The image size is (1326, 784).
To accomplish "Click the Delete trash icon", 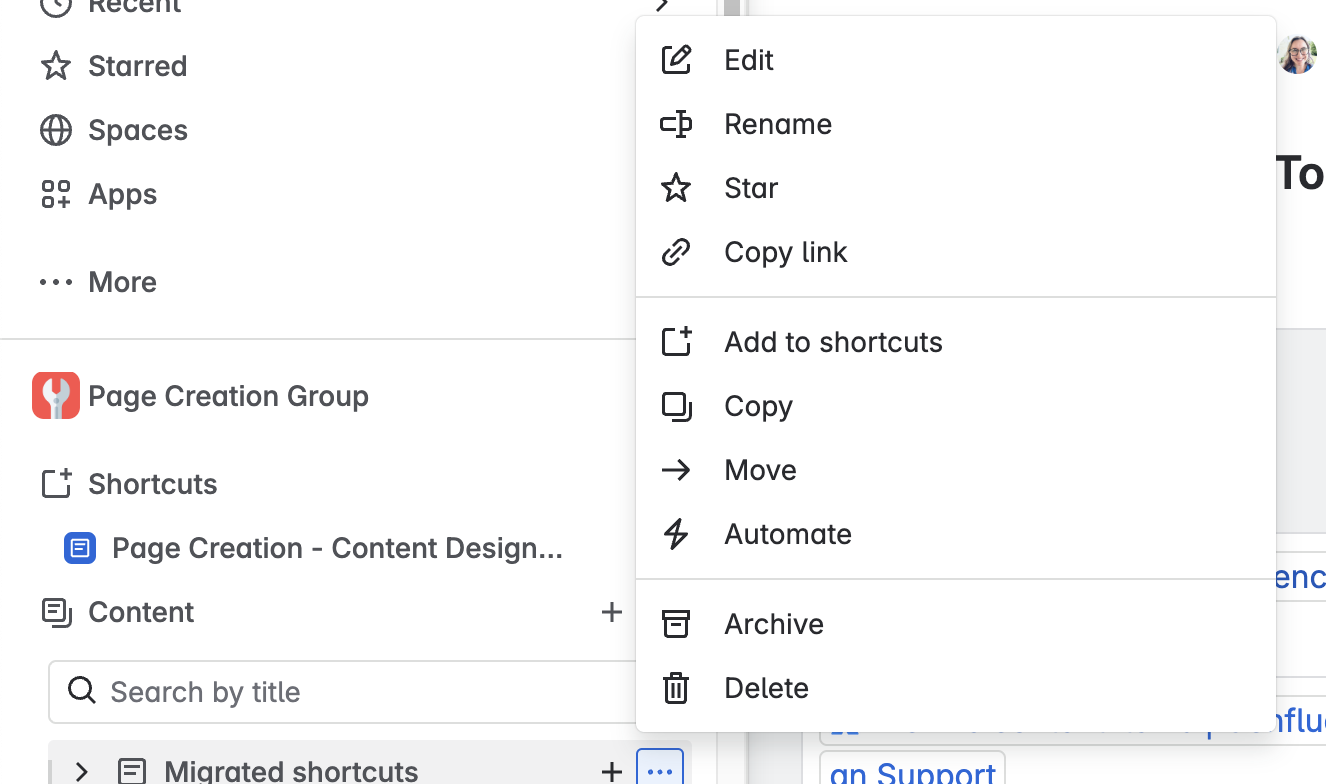I will point(676,688).
